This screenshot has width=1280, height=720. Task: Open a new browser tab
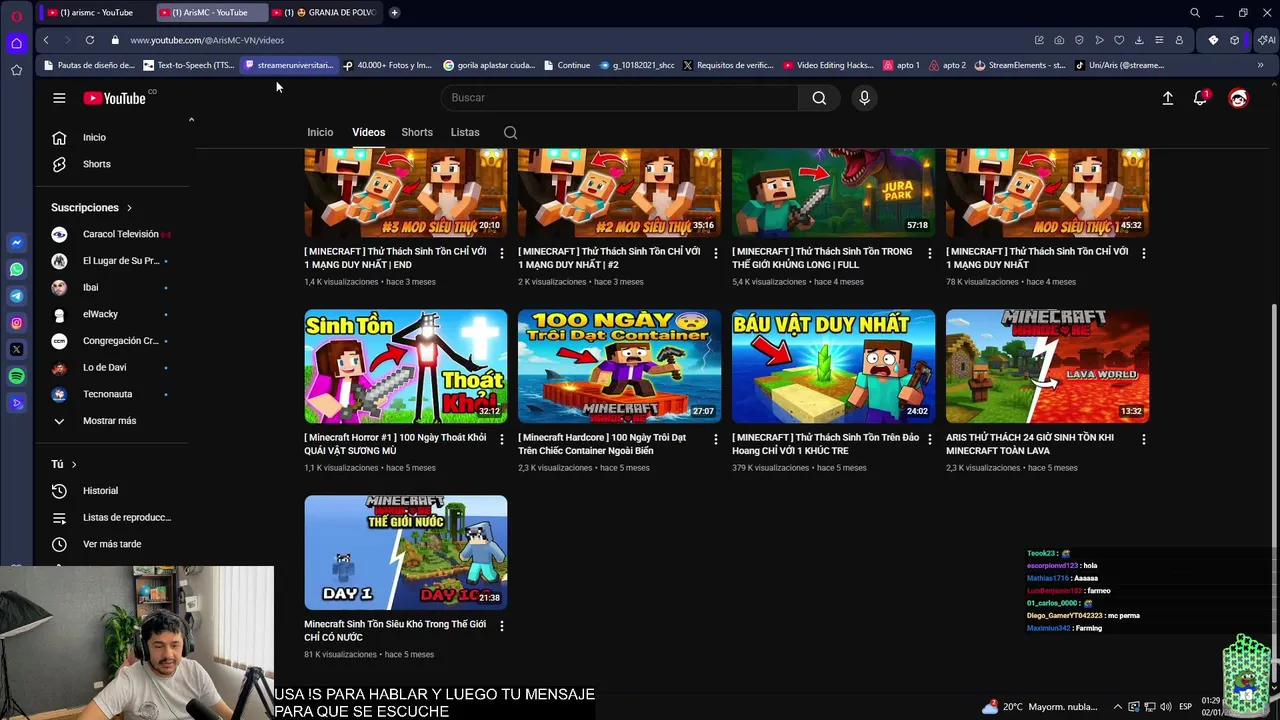click(x=394, y=13)
